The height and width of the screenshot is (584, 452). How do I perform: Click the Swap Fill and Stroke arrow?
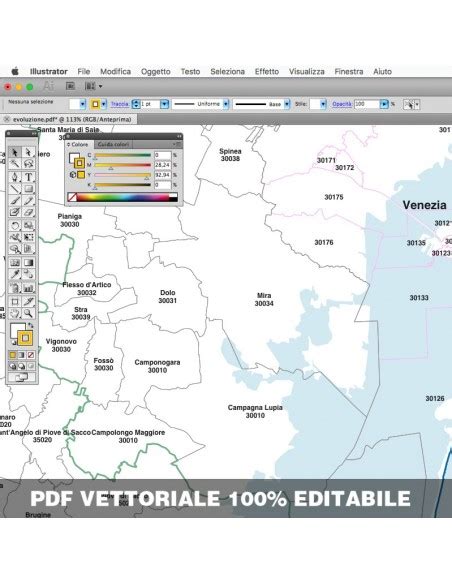31,326
